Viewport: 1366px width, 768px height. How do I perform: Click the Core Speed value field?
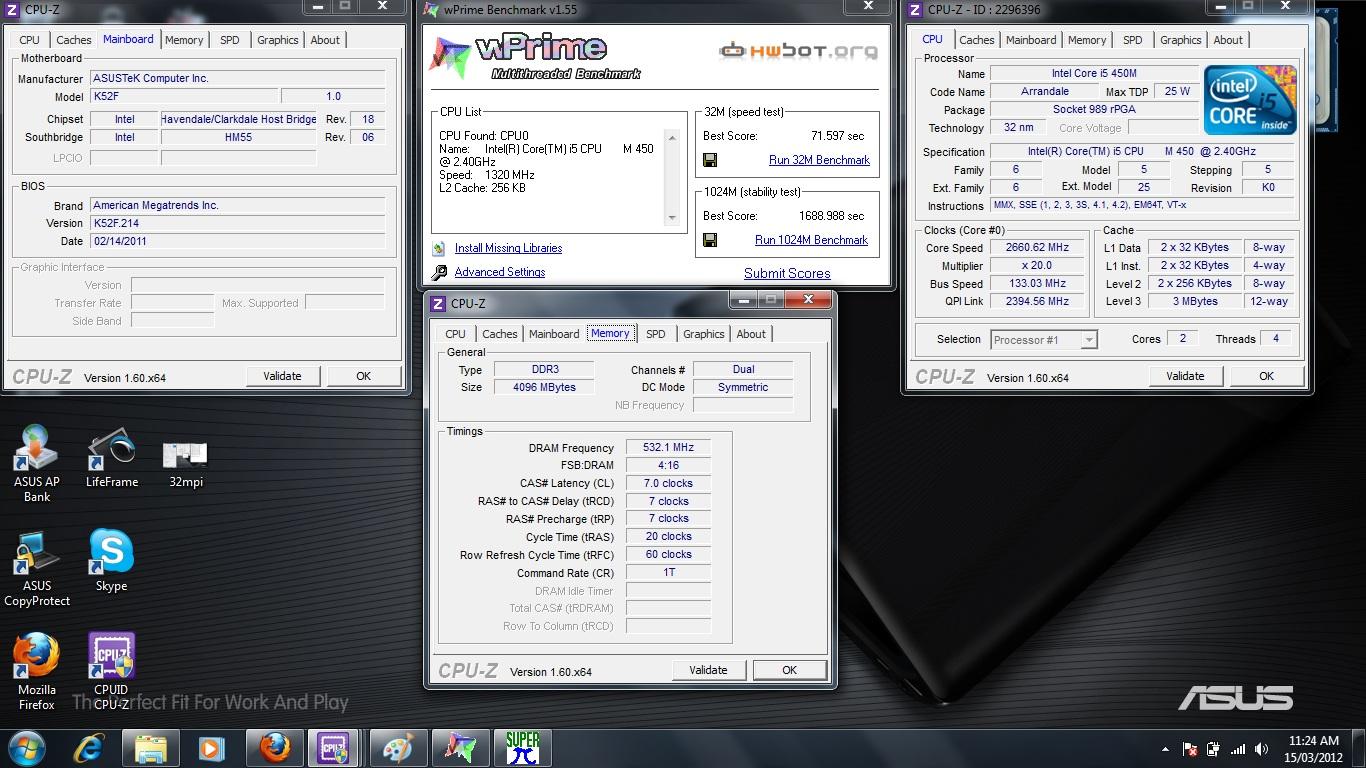pos(1038,247)
